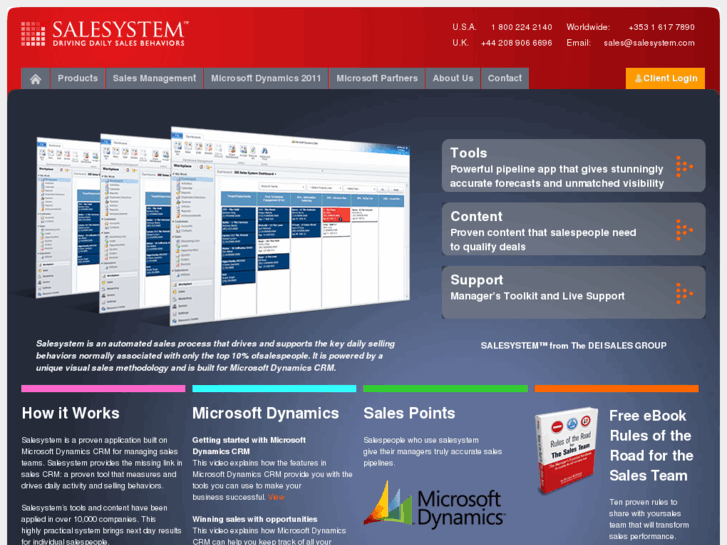Click the Salesystem grid logo icon

tap(33, 34)
